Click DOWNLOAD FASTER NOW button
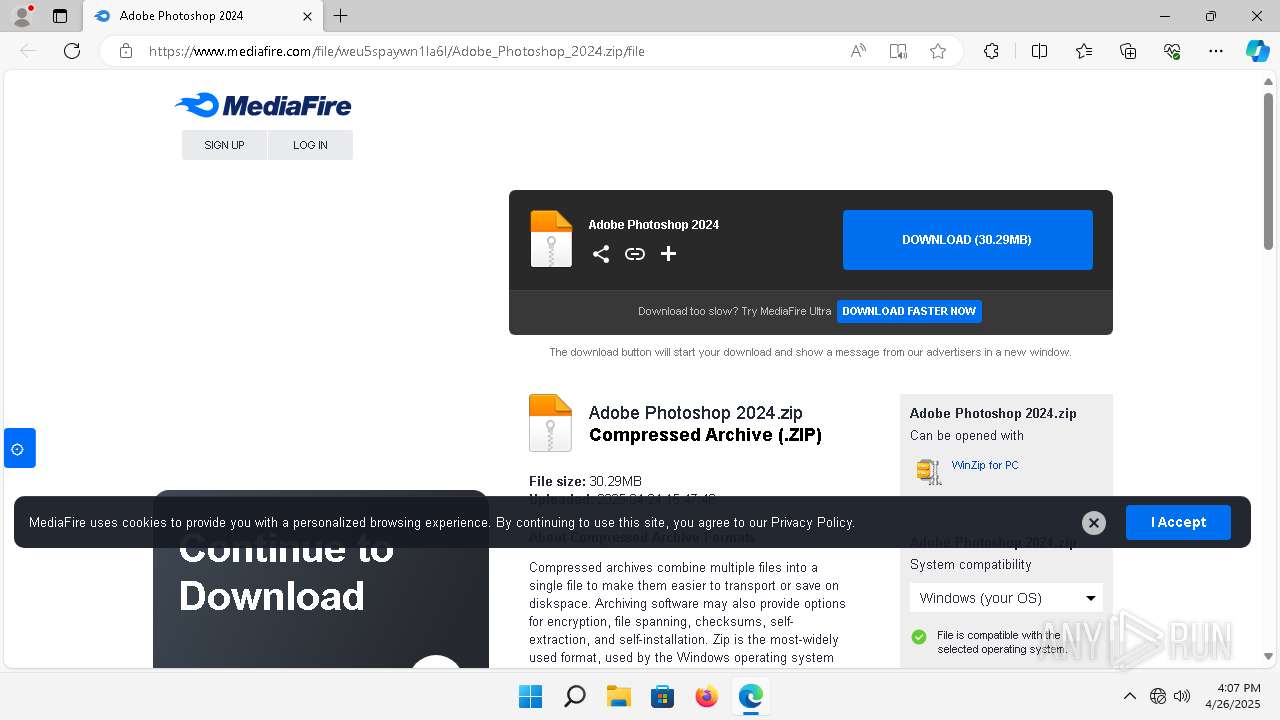 click(909, 311)
